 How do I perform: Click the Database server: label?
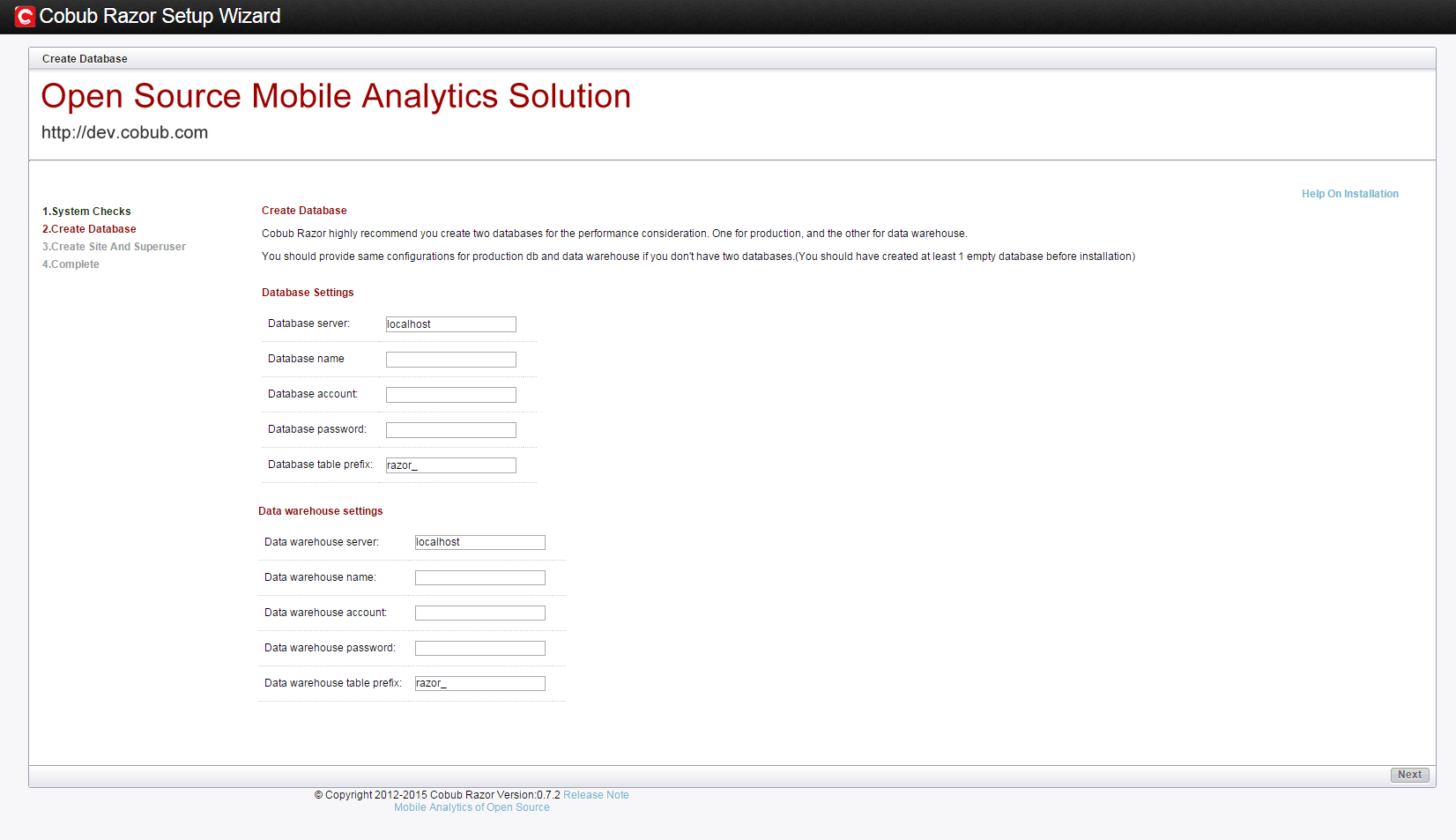point(308,323)
